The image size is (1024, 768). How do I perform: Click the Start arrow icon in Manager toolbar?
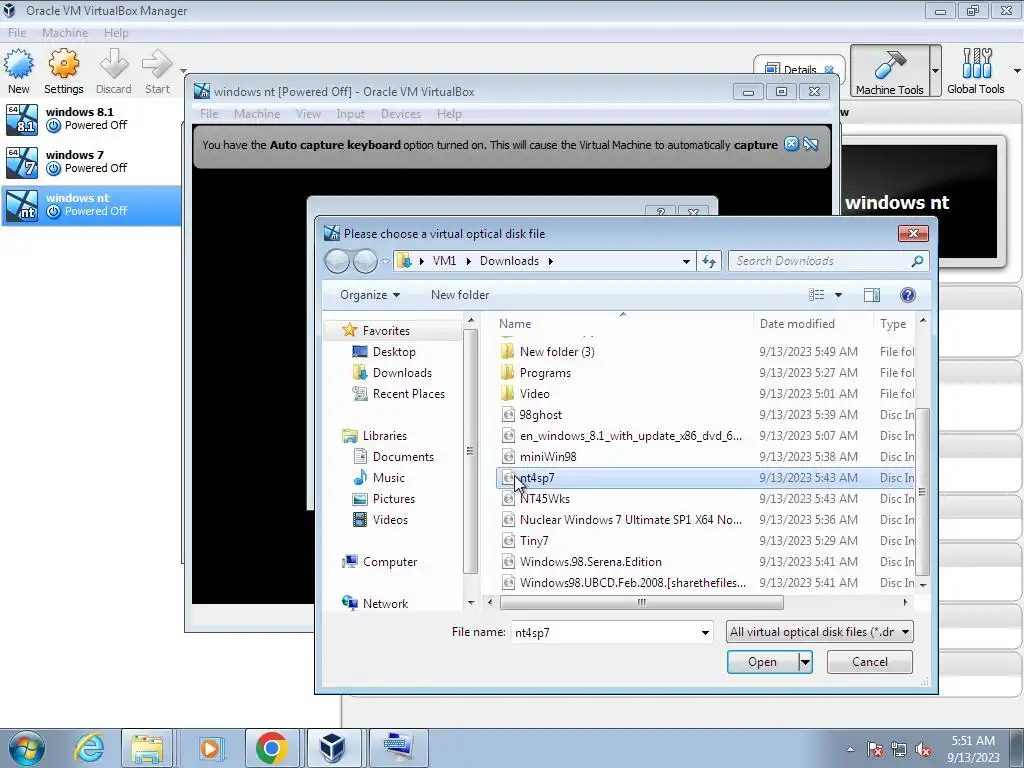pyautogui.click(x=157, y=65)
